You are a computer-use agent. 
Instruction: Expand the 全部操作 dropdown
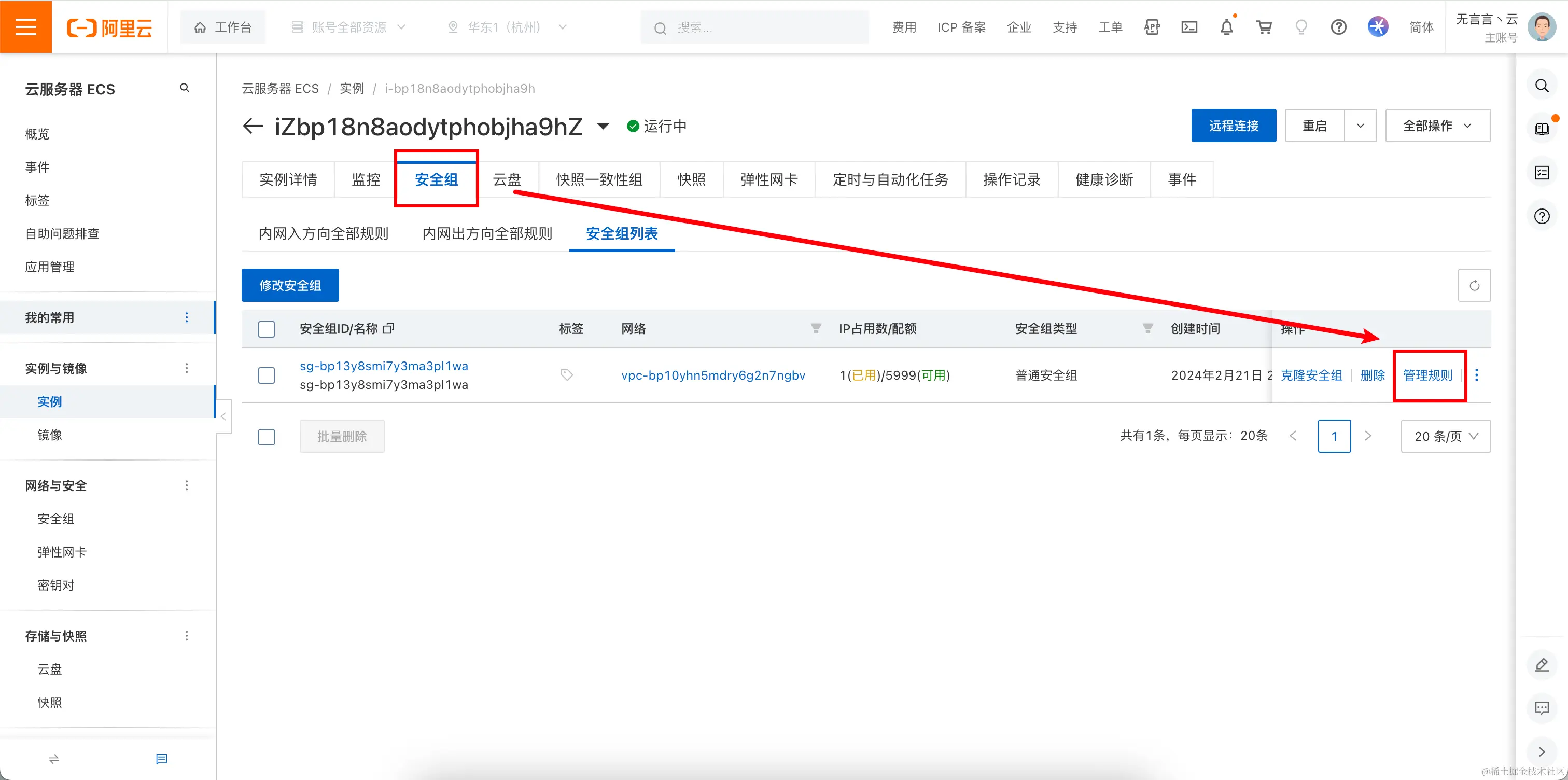1437,126
